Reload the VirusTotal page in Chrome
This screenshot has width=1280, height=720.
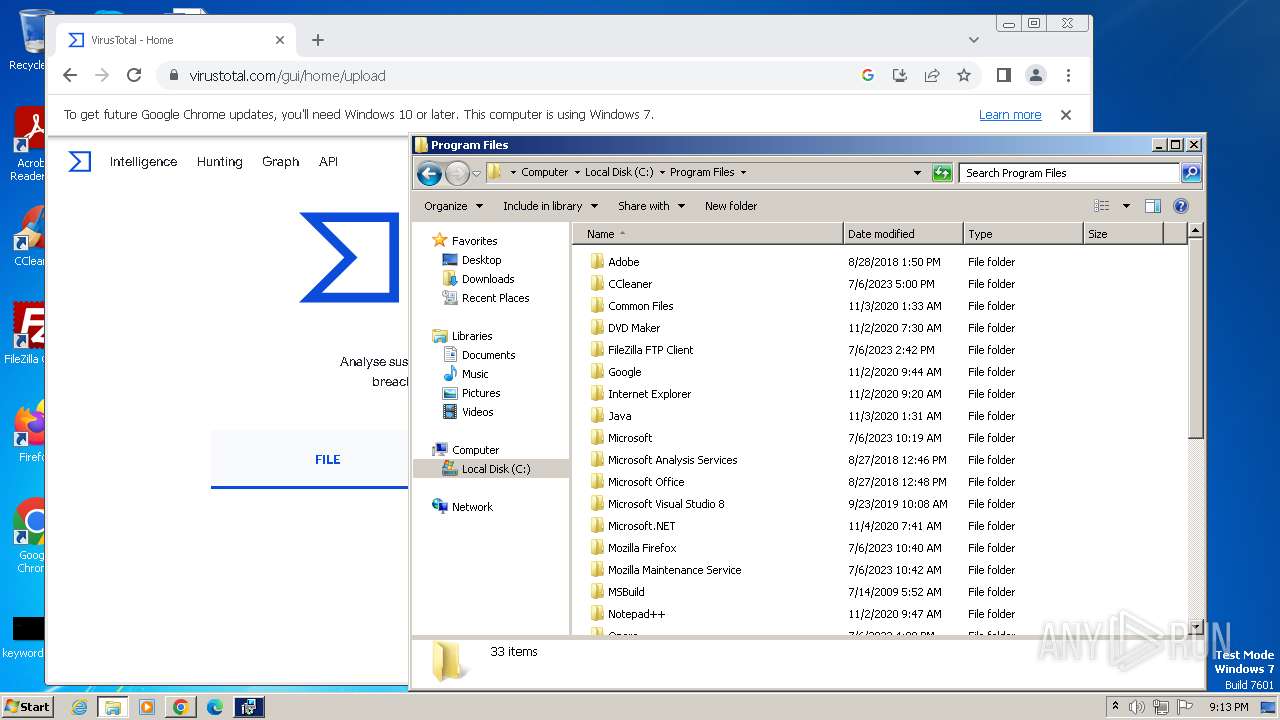coord(134,75)
